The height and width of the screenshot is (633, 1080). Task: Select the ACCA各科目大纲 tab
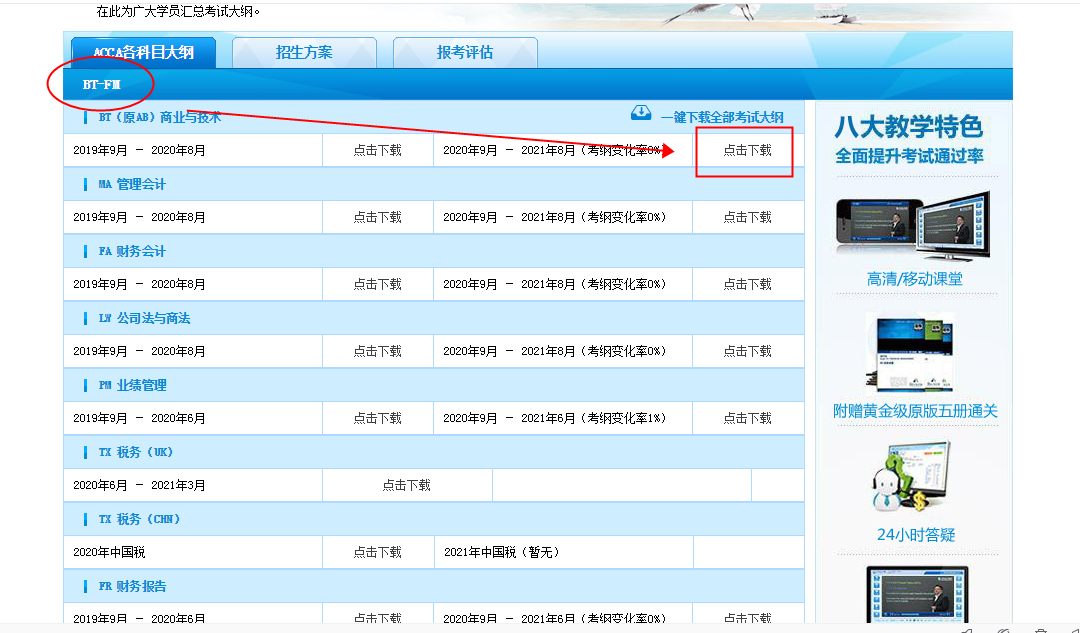click(x=143, y=53)
